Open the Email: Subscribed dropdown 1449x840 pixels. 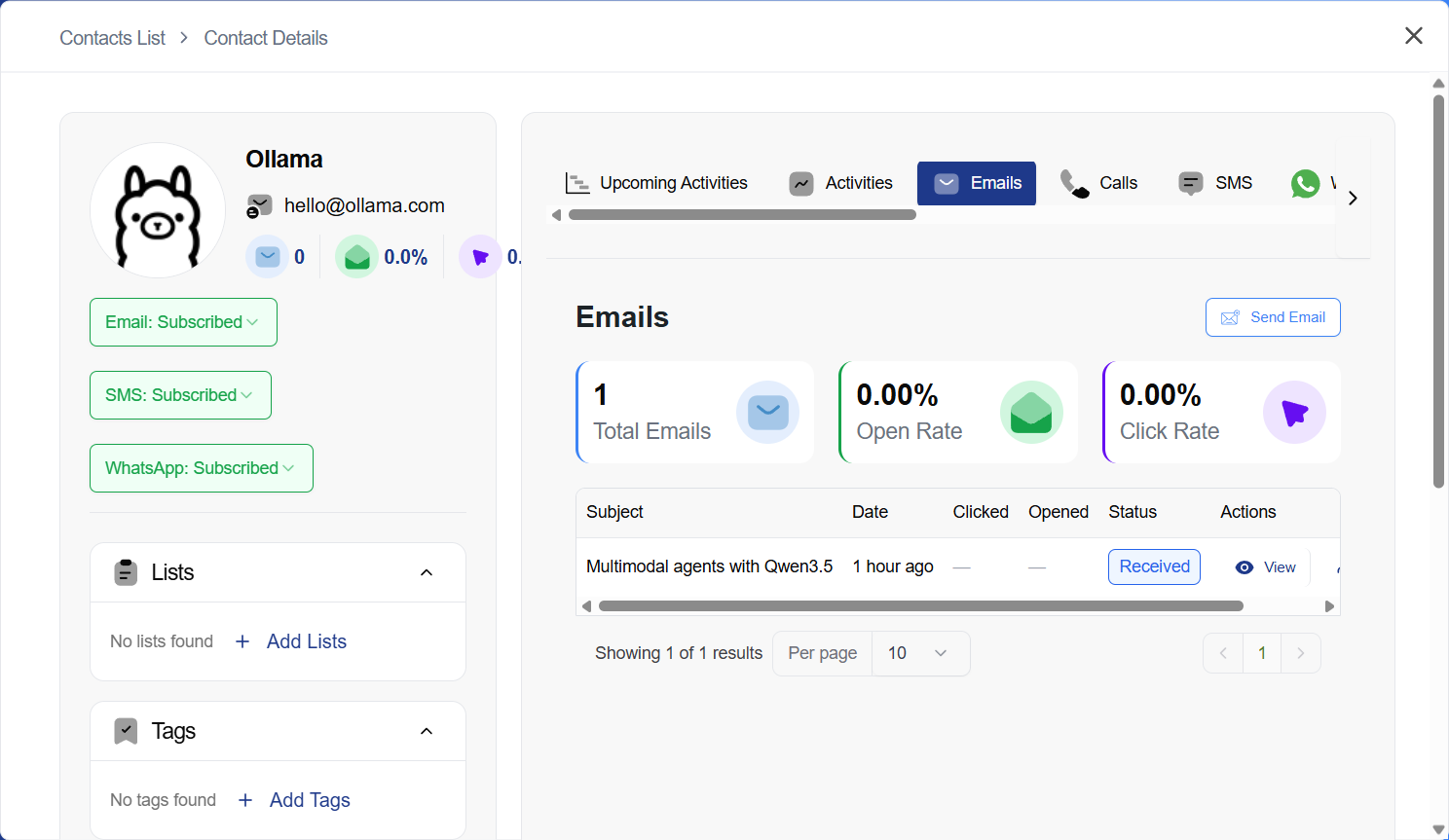[x=183, y=321]
